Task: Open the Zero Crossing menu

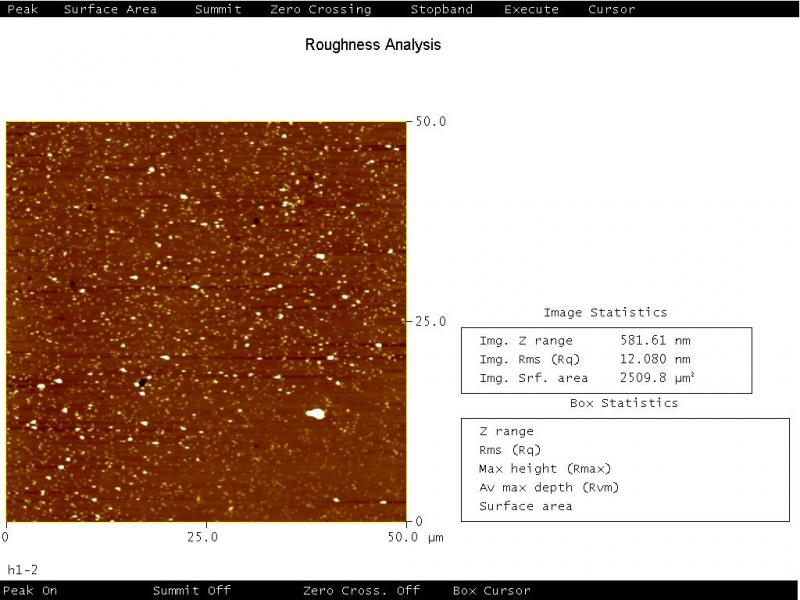Action: (320, 9)
